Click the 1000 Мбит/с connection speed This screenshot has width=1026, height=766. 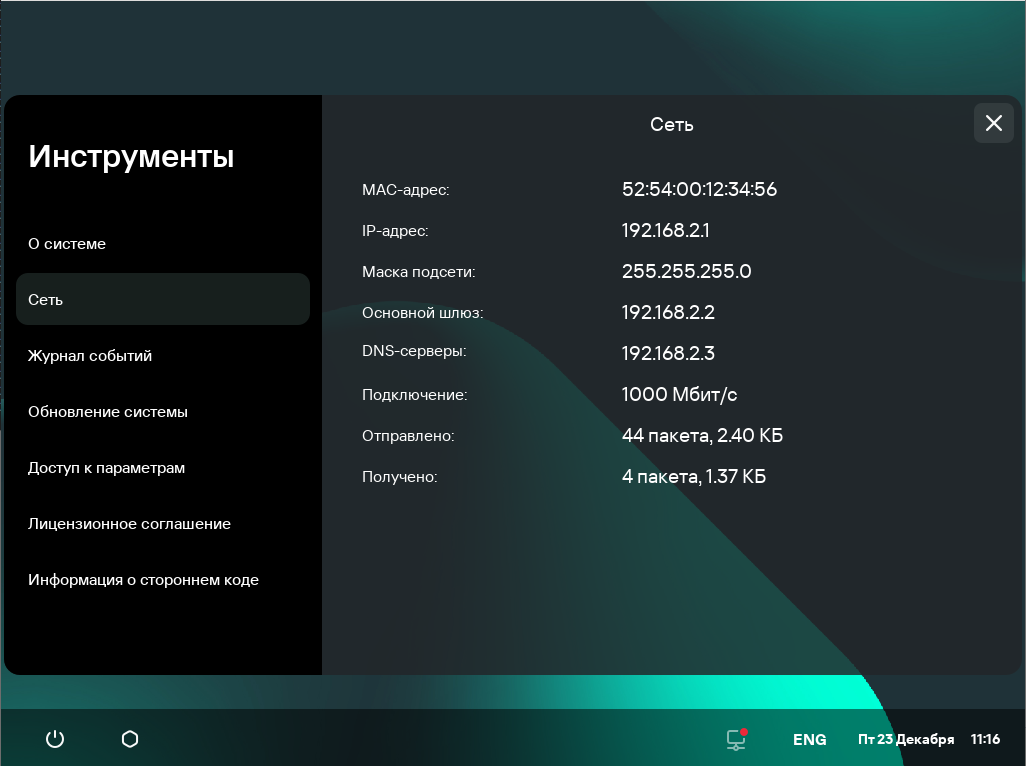679,394
